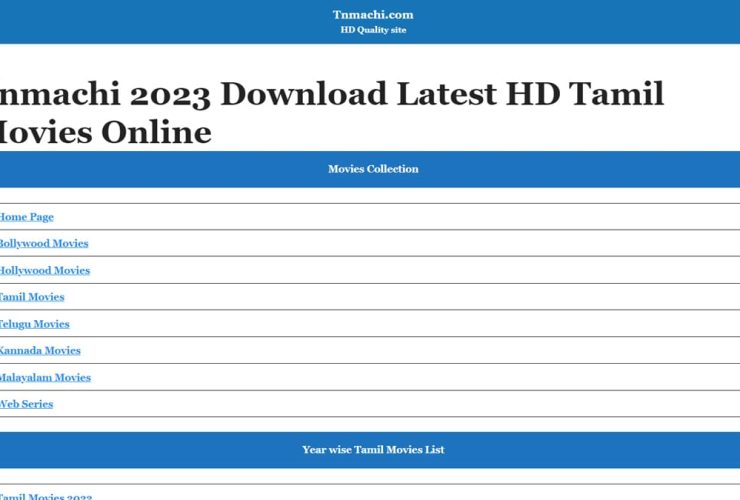
Task: Click the Tnmachi.com site title
Action: [x=373, y=14]
